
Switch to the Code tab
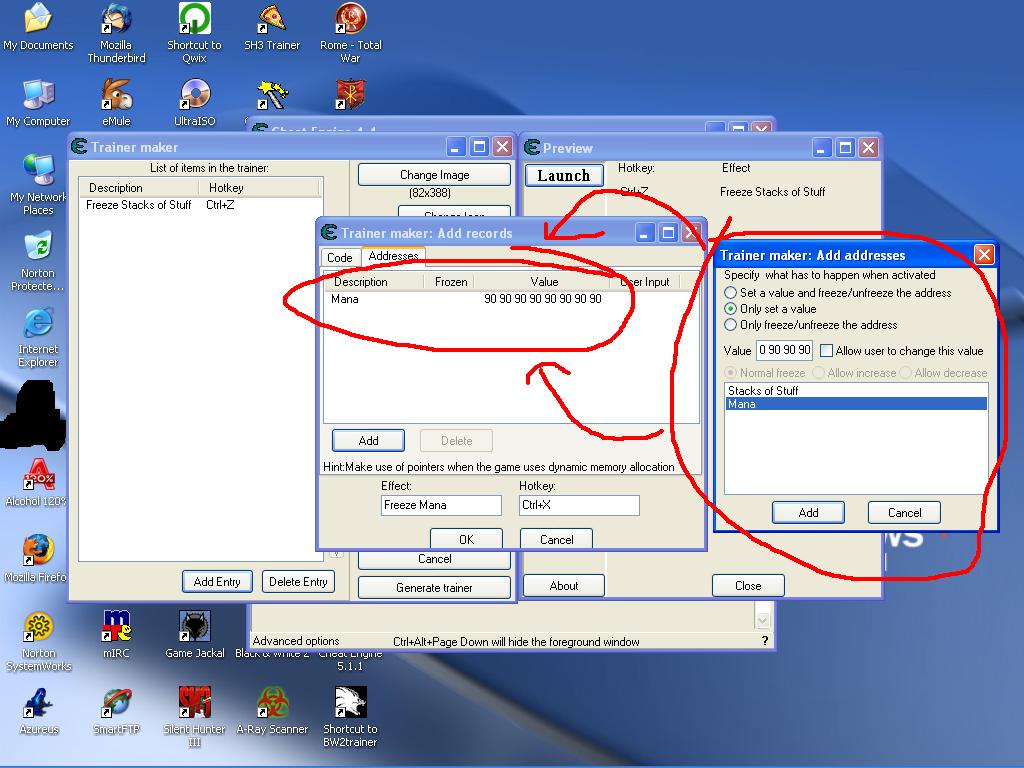pos(340,258)
